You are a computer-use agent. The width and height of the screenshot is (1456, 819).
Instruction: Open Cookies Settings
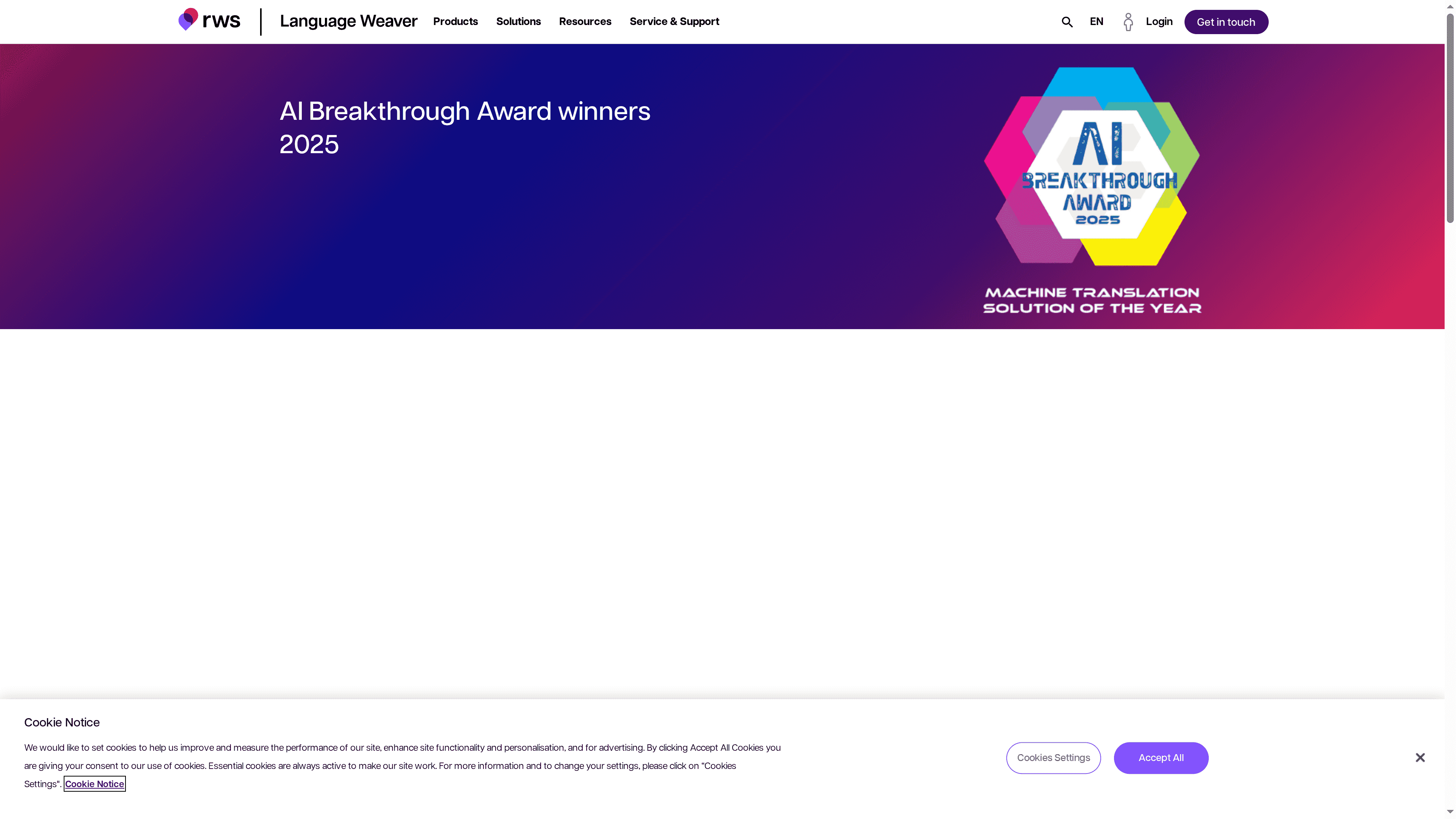coord(1053,758)
